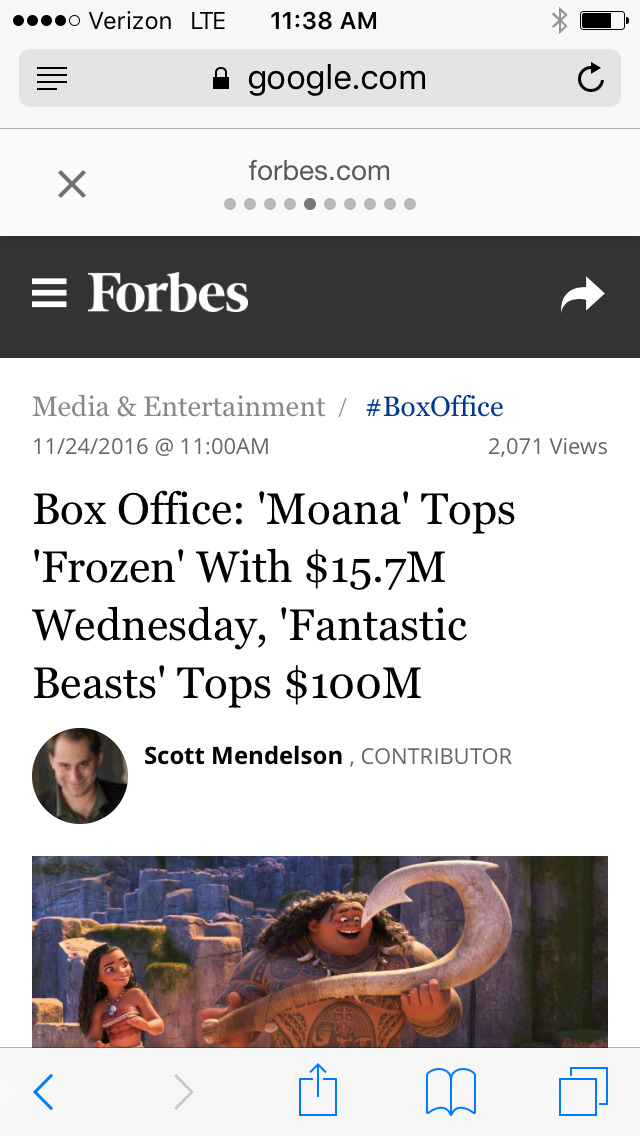
Task: Open Safari bookmarks book icon
Action: (451, 1091)
